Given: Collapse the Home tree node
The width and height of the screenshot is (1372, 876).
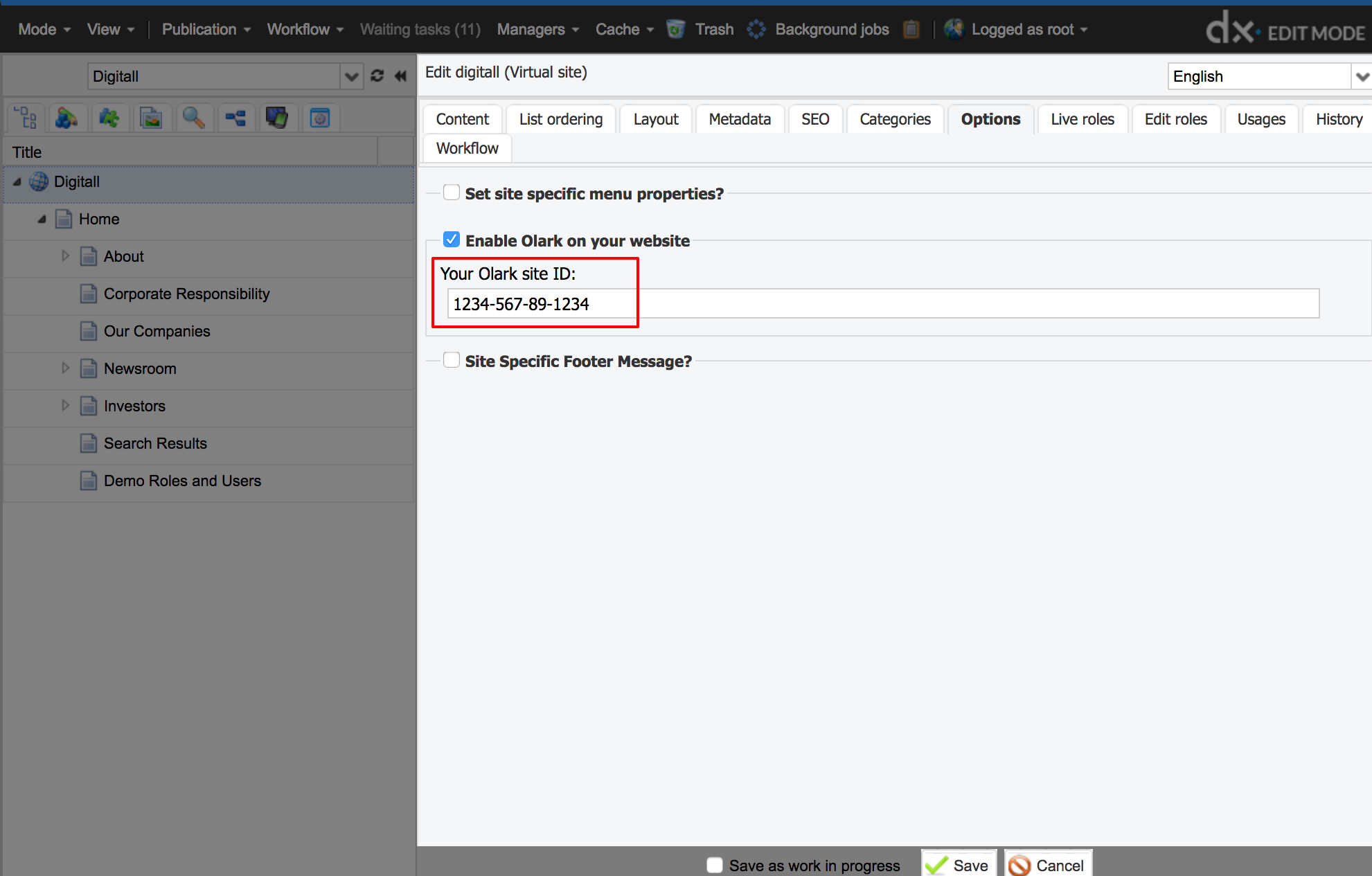Looking at the screenshot, I should 42,219.
